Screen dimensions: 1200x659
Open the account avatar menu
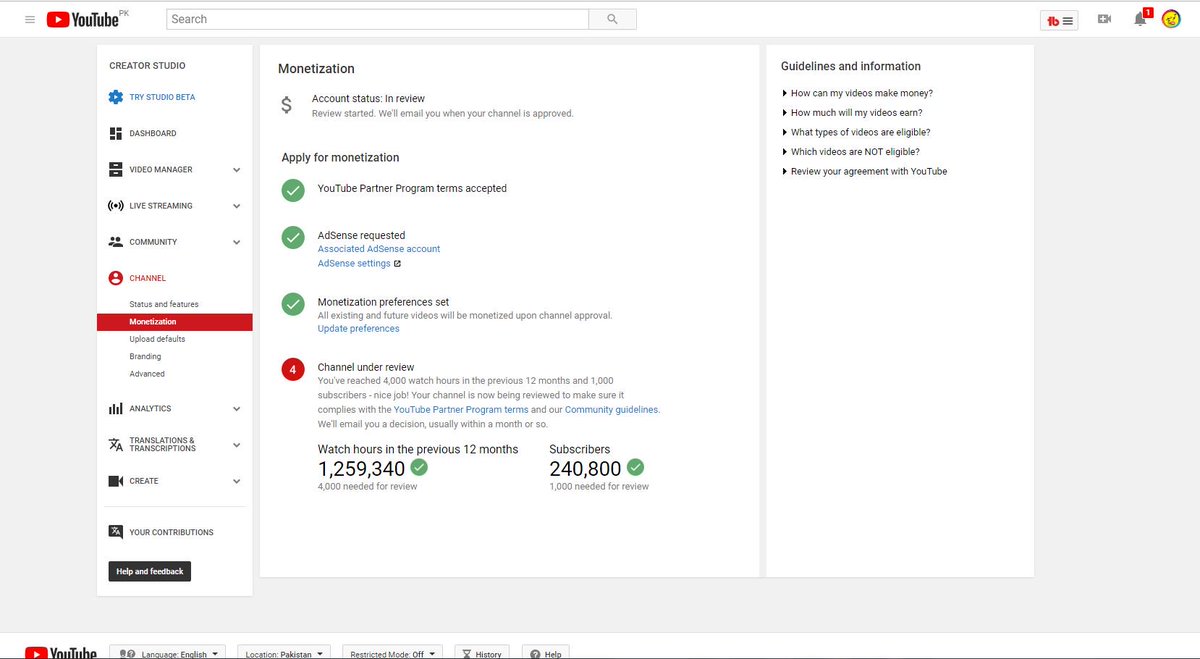[x=1171, y=19]
